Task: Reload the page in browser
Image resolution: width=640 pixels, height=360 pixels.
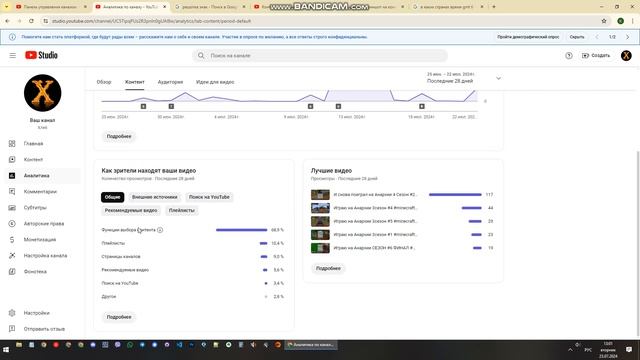Action: click(x=31, y=21)
